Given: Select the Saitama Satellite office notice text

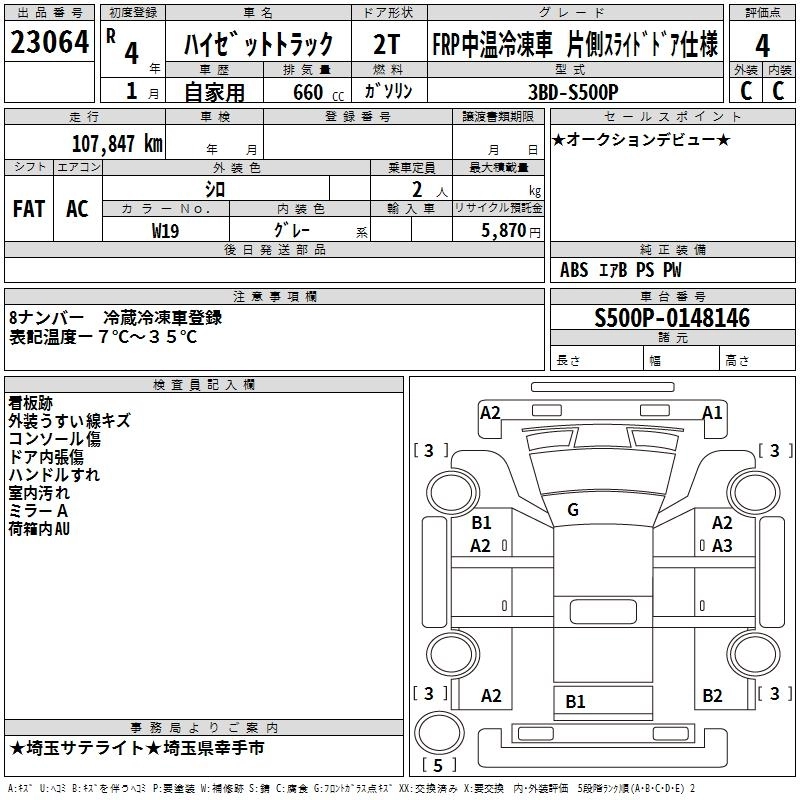Looking at the screenshot, I should click(x=137, y=748).
